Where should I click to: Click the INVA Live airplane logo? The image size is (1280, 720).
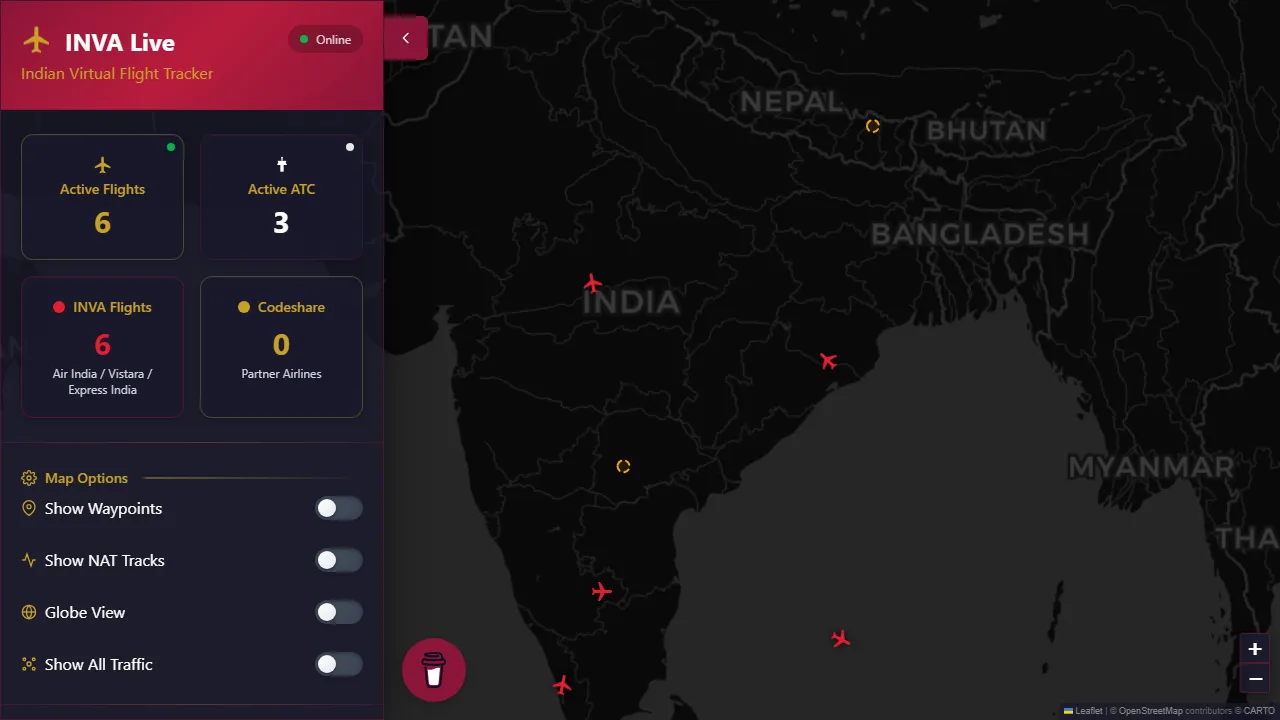coord(38,41)
